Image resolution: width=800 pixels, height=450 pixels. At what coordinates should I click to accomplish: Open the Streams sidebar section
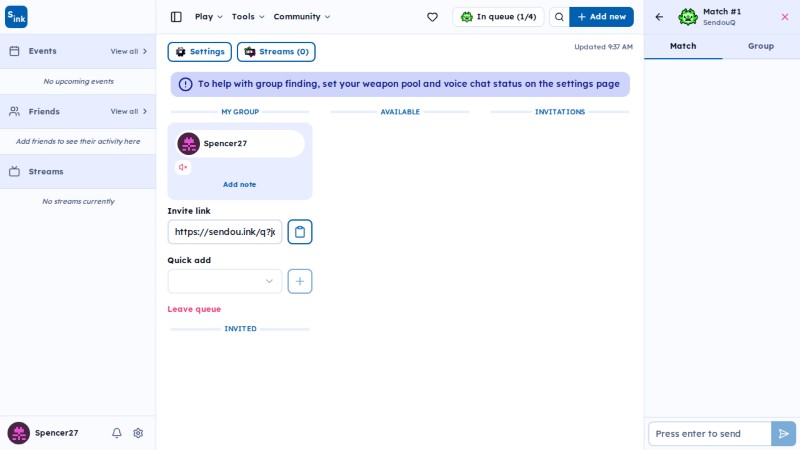(78, 171)
